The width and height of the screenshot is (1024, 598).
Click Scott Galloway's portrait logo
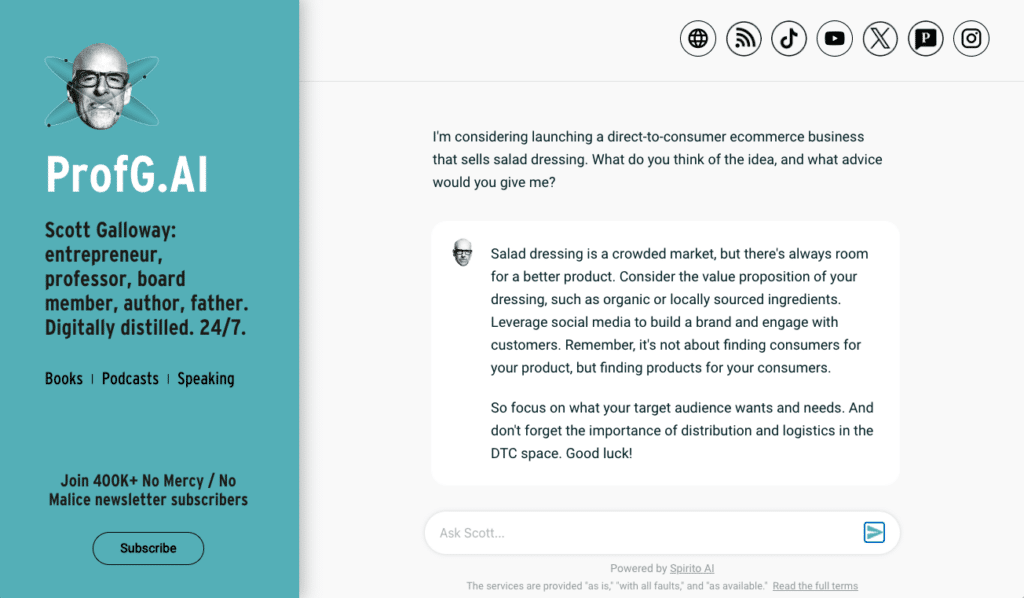point(101,86)
